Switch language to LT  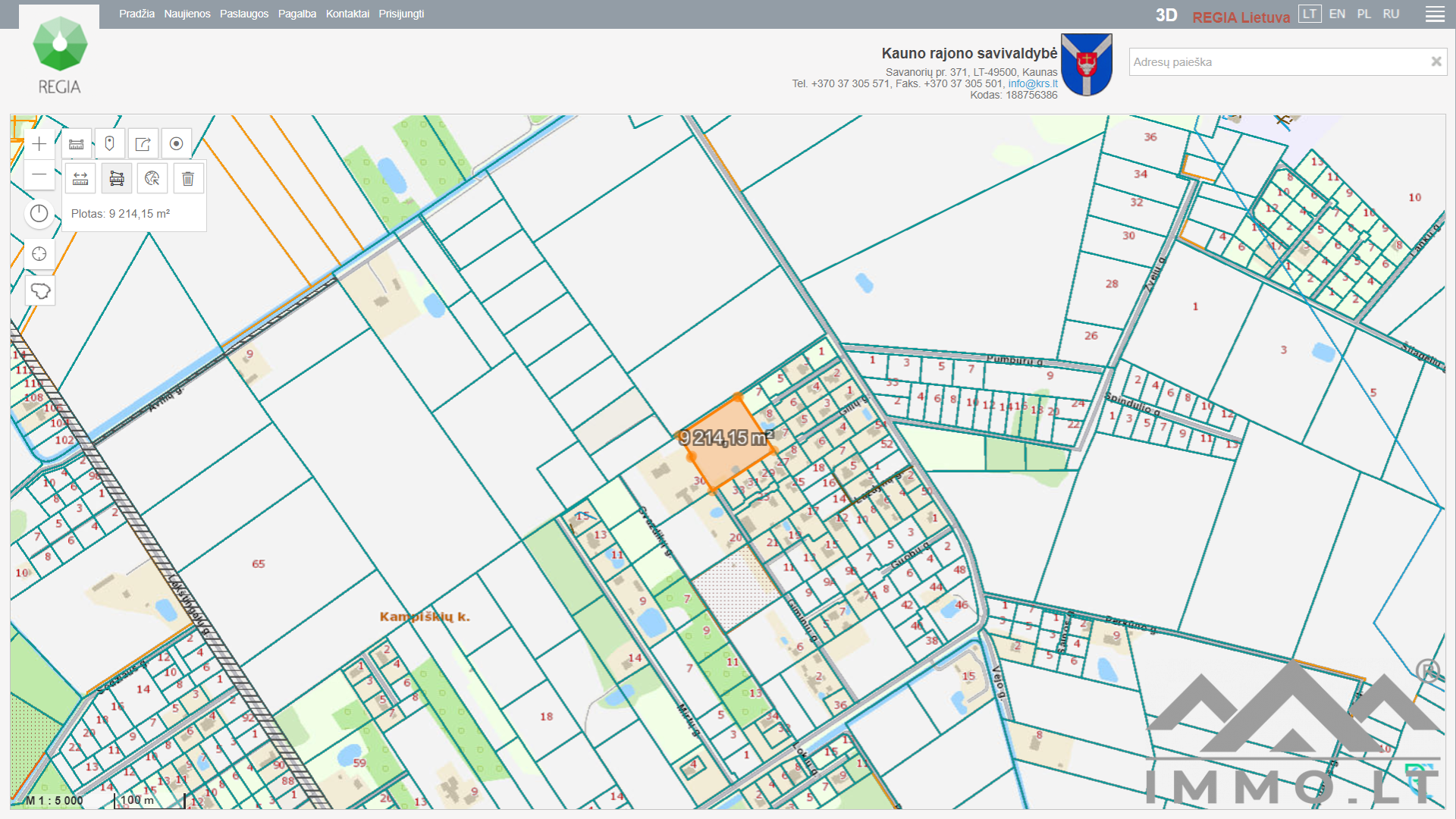pyautogui.click(x=1310, y=14)
